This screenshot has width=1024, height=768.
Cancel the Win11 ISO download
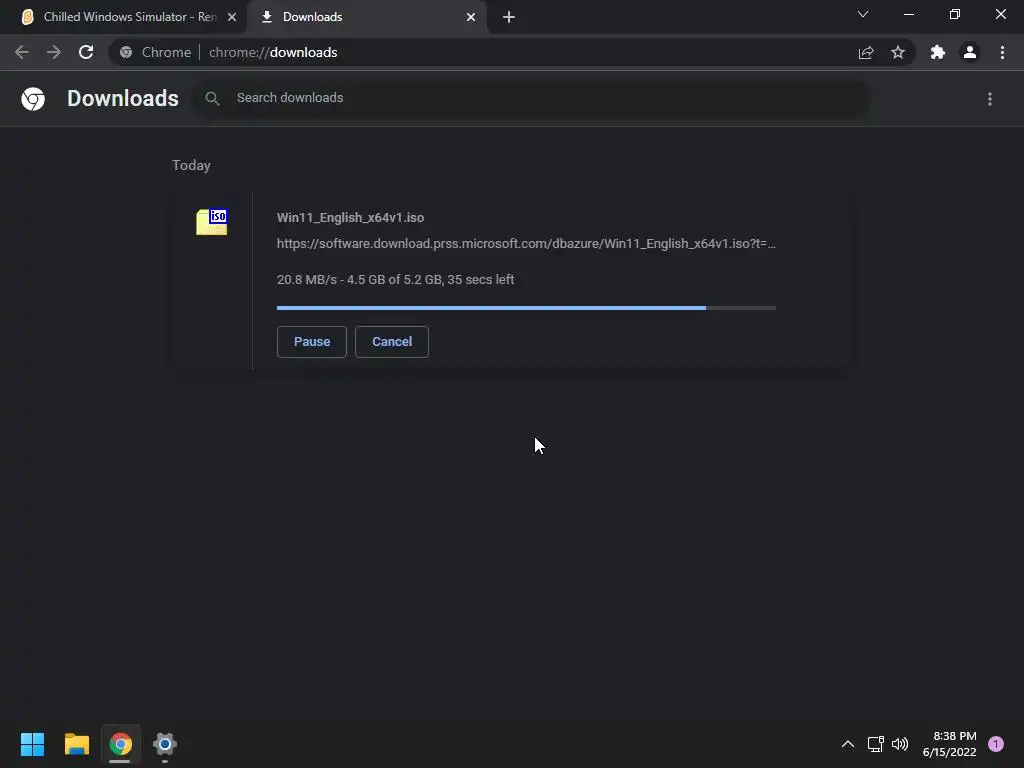(x=392, y=342)
